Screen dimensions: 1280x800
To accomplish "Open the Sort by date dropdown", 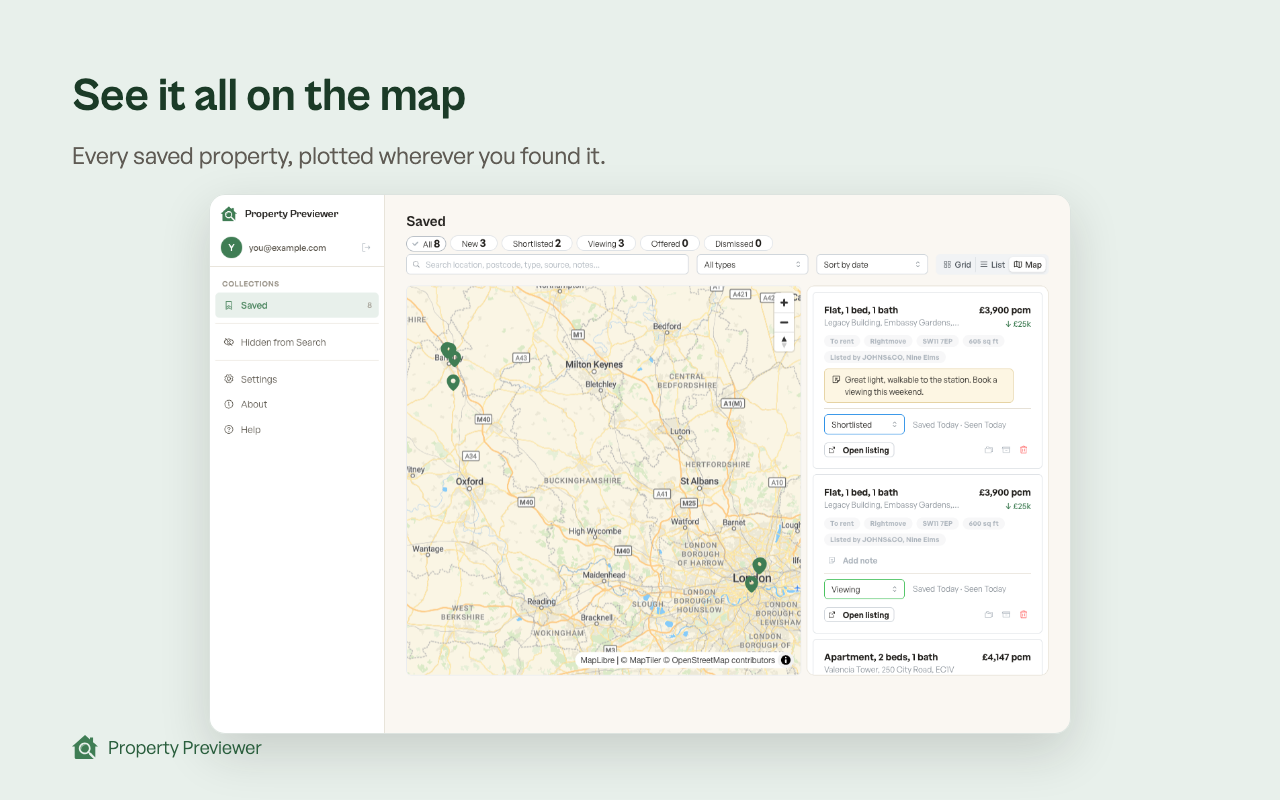I will (x=872, y=265).
